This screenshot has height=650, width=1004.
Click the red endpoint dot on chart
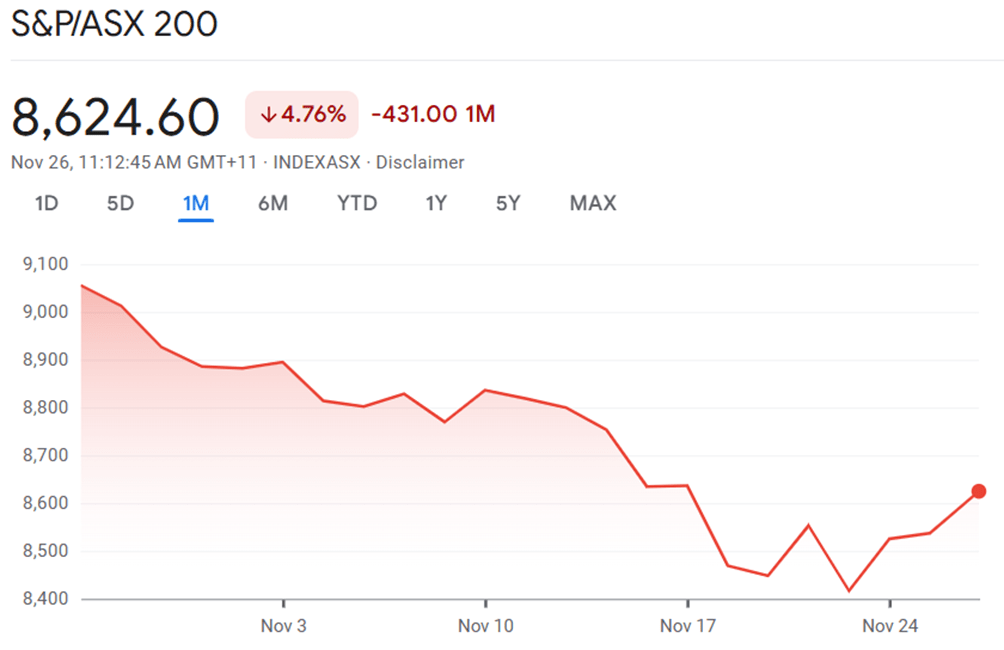tap(979, 491)
